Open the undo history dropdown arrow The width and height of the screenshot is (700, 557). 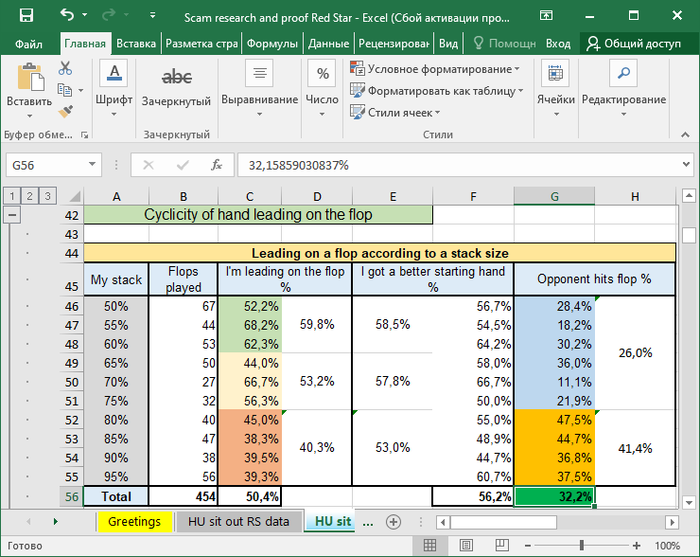[x=84, y=15]
